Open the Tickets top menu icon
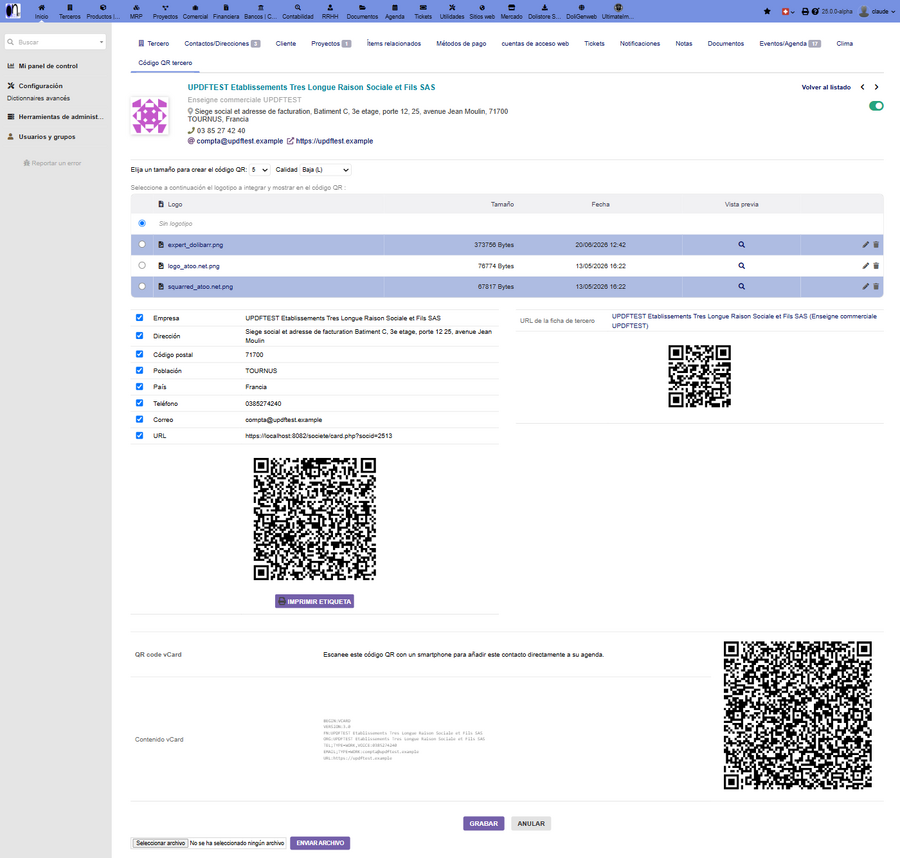Screen dimensions: 900x858 pyautogui.click(x=423, y=8)
